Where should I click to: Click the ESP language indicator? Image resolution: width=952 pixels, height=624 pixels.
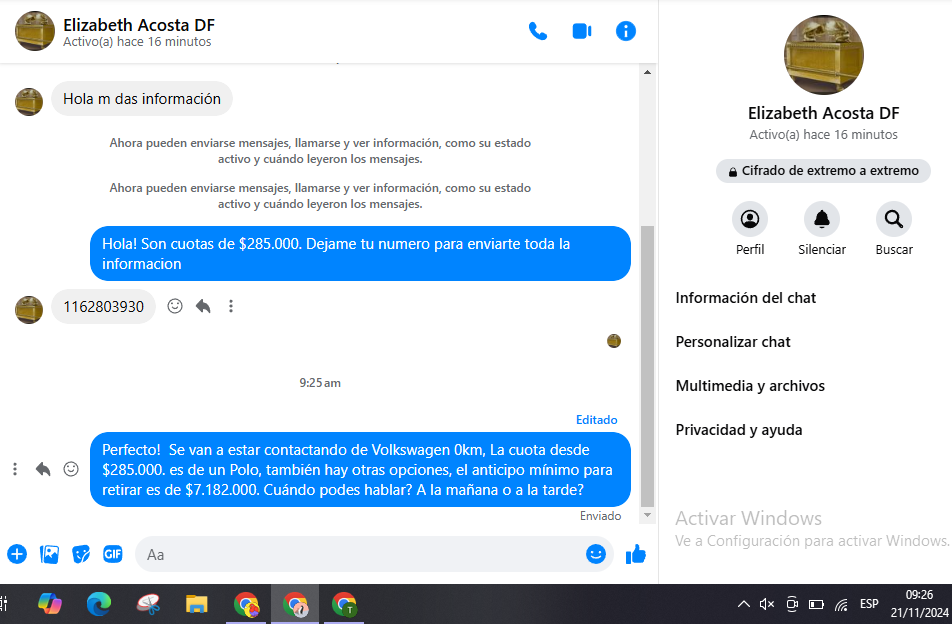[869, 604]
